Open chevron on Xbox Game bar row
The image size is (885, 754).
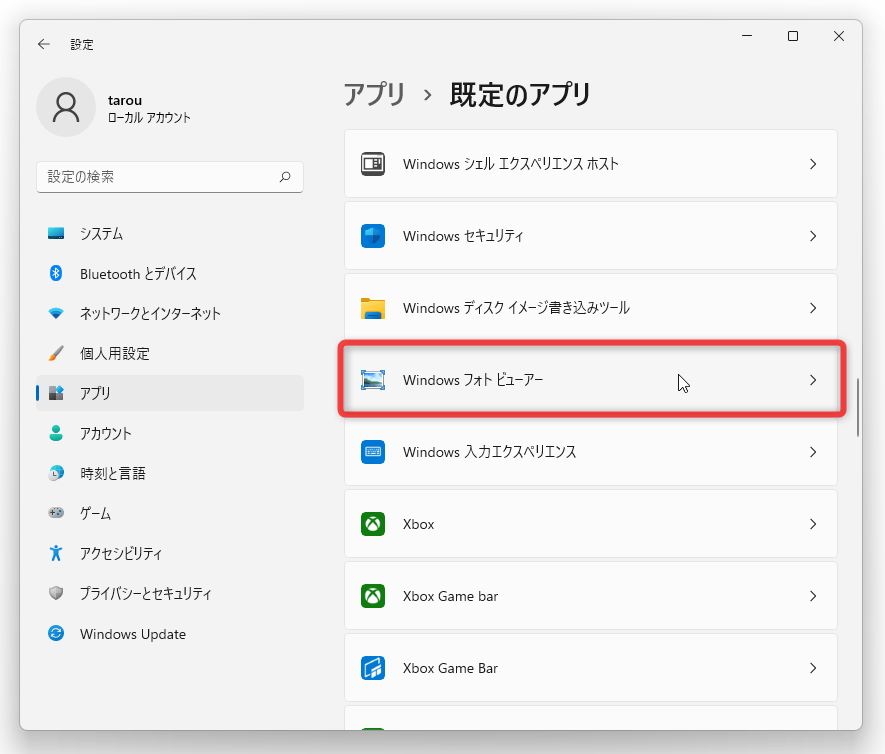pyautogui.click(x=813, y=596)
